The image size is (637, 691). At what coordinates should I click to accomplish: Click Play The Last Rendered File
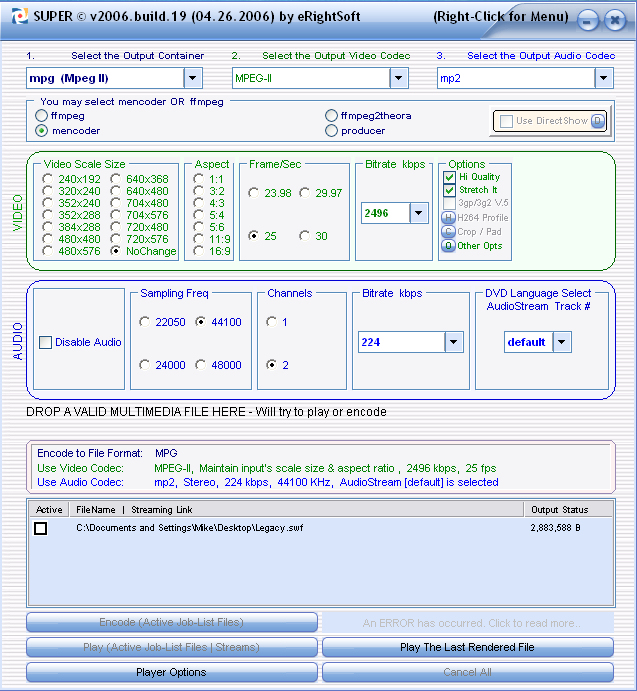point(468,647)
